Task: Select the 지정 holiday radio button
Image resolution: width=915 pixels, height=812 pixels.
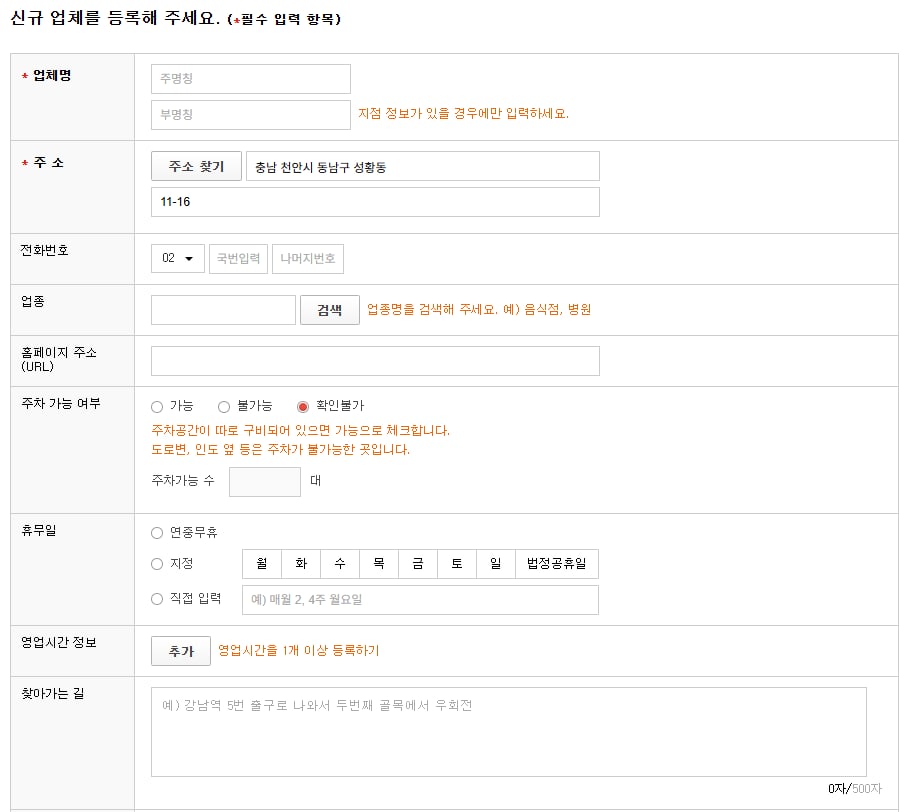Action: [x=157, y=564]
